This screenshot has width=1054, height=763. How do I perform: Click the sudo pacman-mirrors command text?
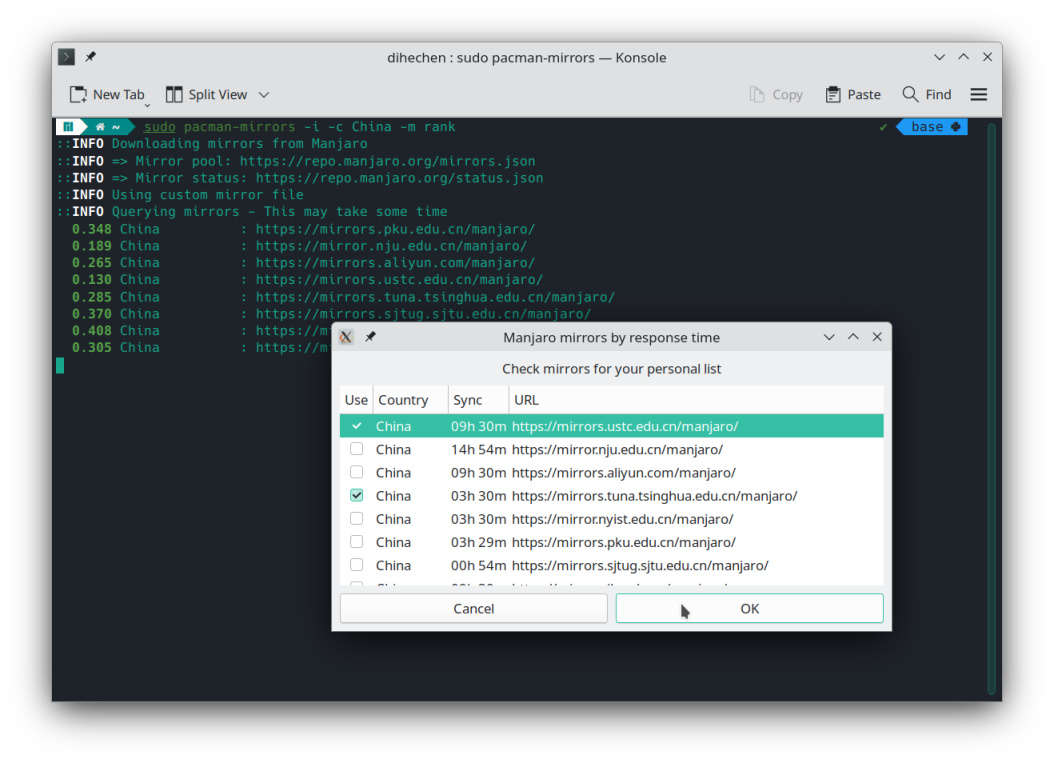tap(219, 126)
